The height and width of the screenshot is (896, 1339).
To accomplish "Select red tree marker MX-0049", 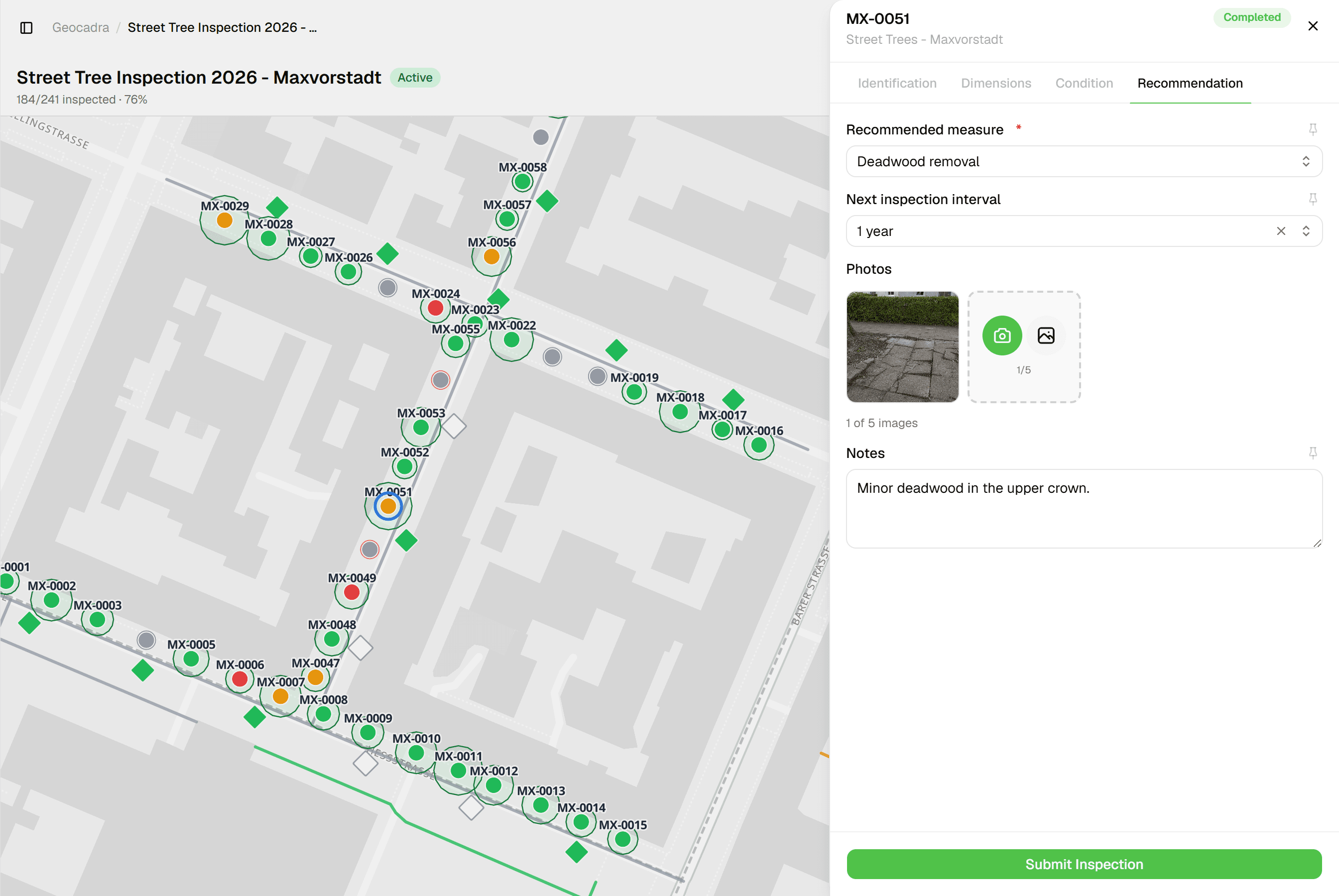I will click(352, 592).
